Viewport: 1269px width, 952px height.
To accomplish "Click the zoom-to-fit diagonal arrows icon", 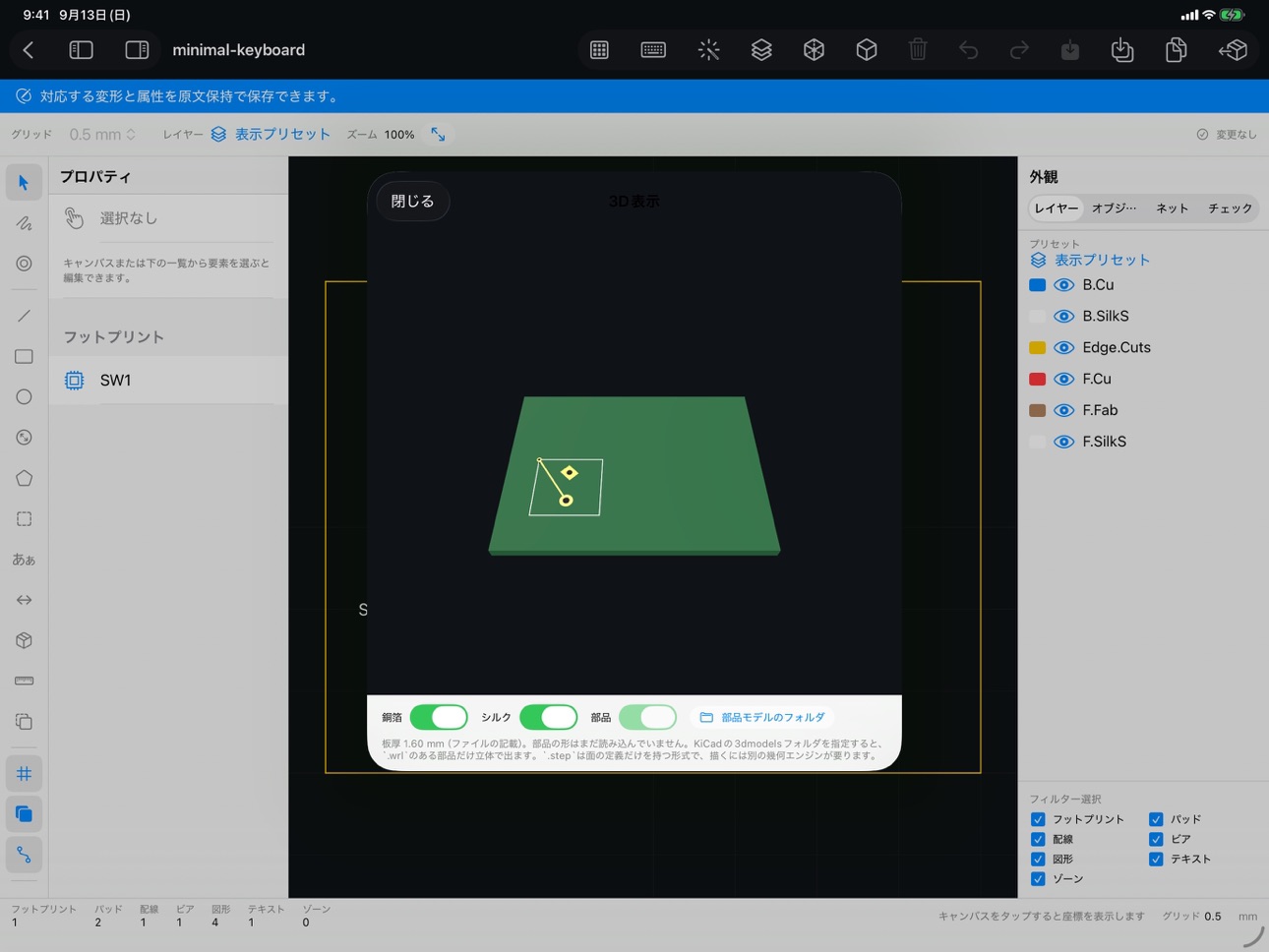I will point(438,135).
